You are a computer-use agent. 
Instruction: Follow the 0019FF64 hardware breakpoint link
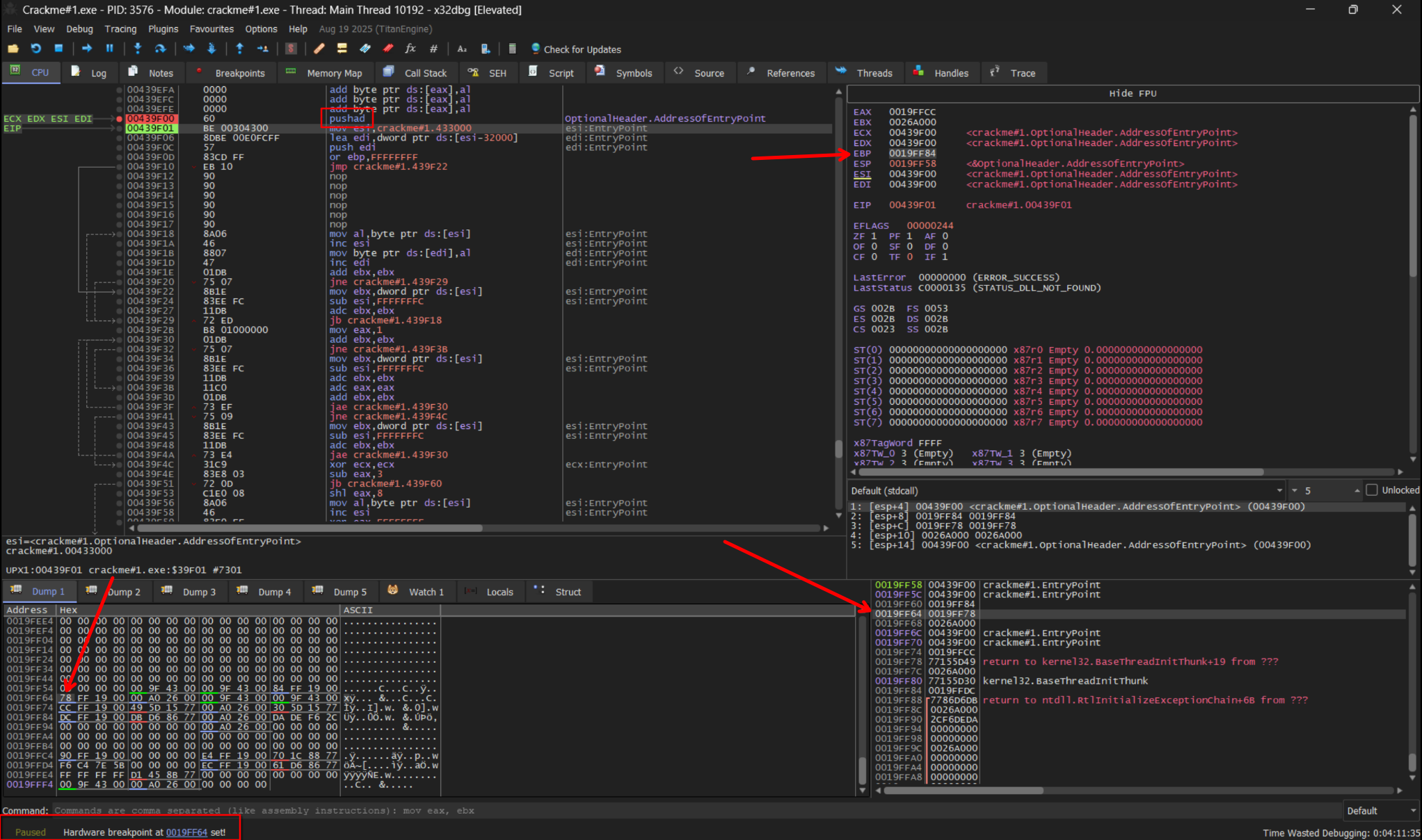coord(186,832)
